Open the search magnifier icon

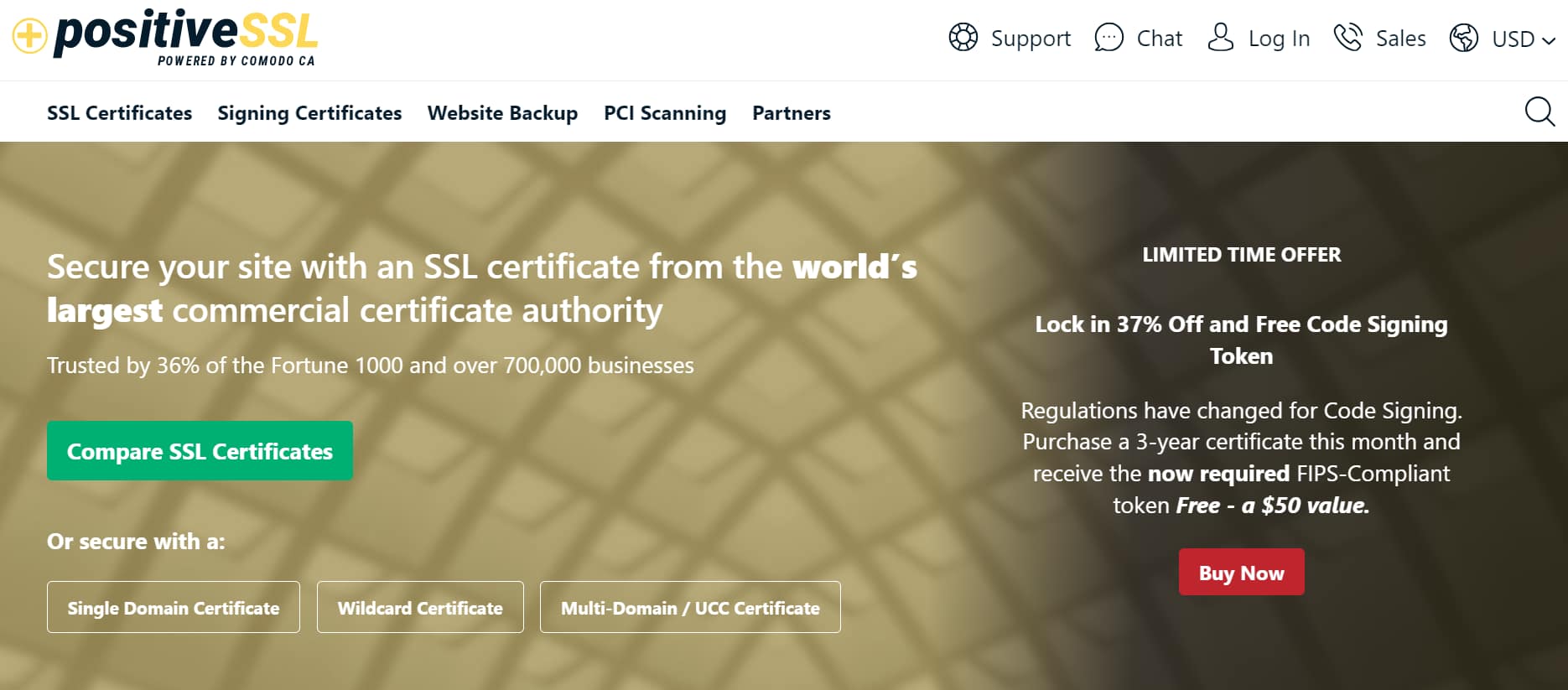point(1540,112)
